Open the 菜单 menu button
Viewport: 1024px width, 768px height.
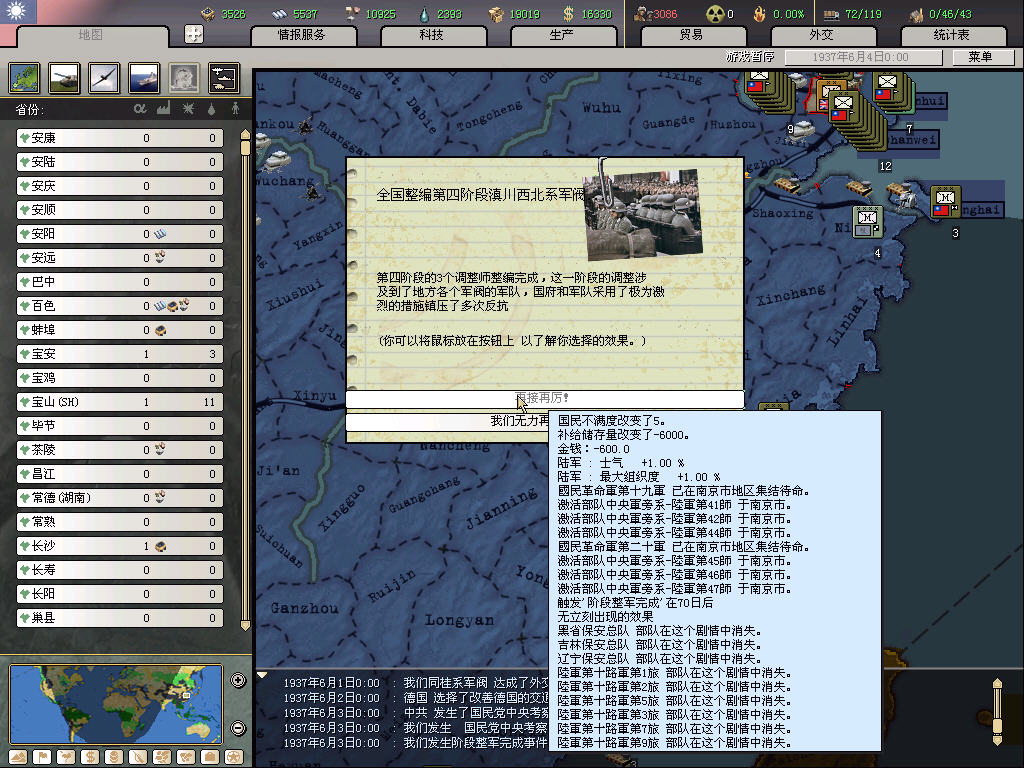[x=982, y=57]
